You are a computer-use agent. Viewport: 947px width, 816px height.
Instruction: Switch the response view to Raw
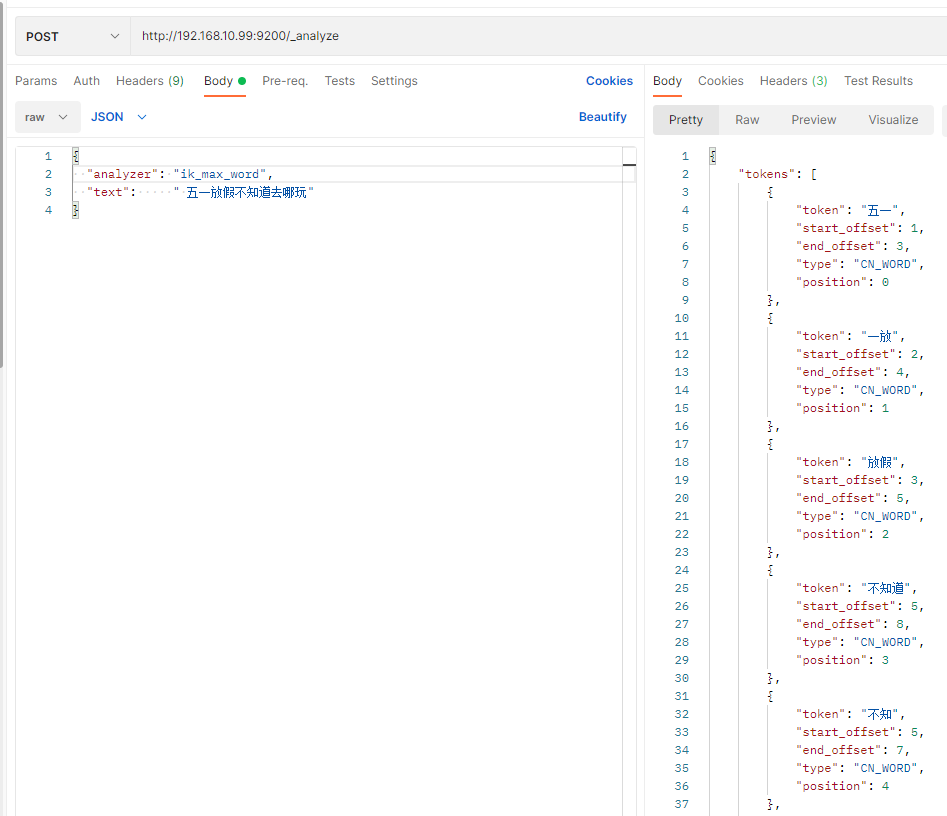[747, 120]
